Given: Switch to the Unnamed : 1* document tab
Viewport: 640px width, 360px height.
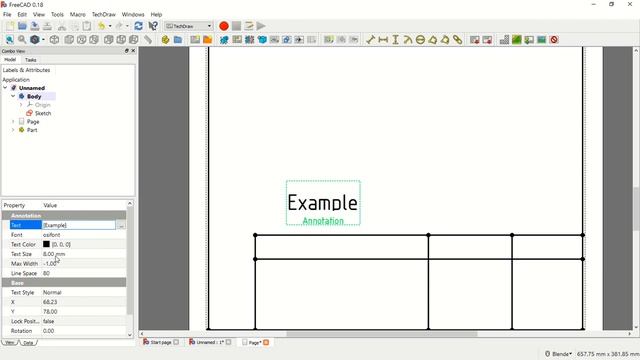Looking at the screenshot, I should (x=211, y=342).
